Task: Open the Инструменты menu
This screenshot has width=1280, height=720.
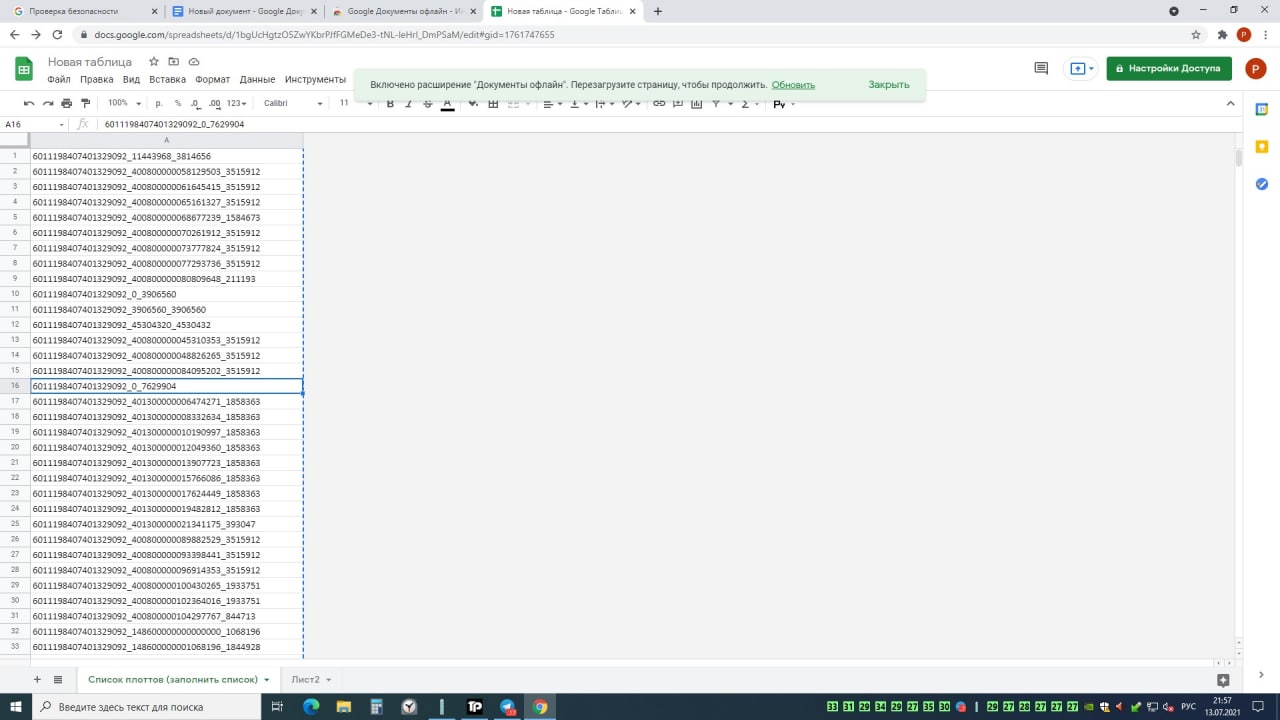Action: (x=315, y=79)
